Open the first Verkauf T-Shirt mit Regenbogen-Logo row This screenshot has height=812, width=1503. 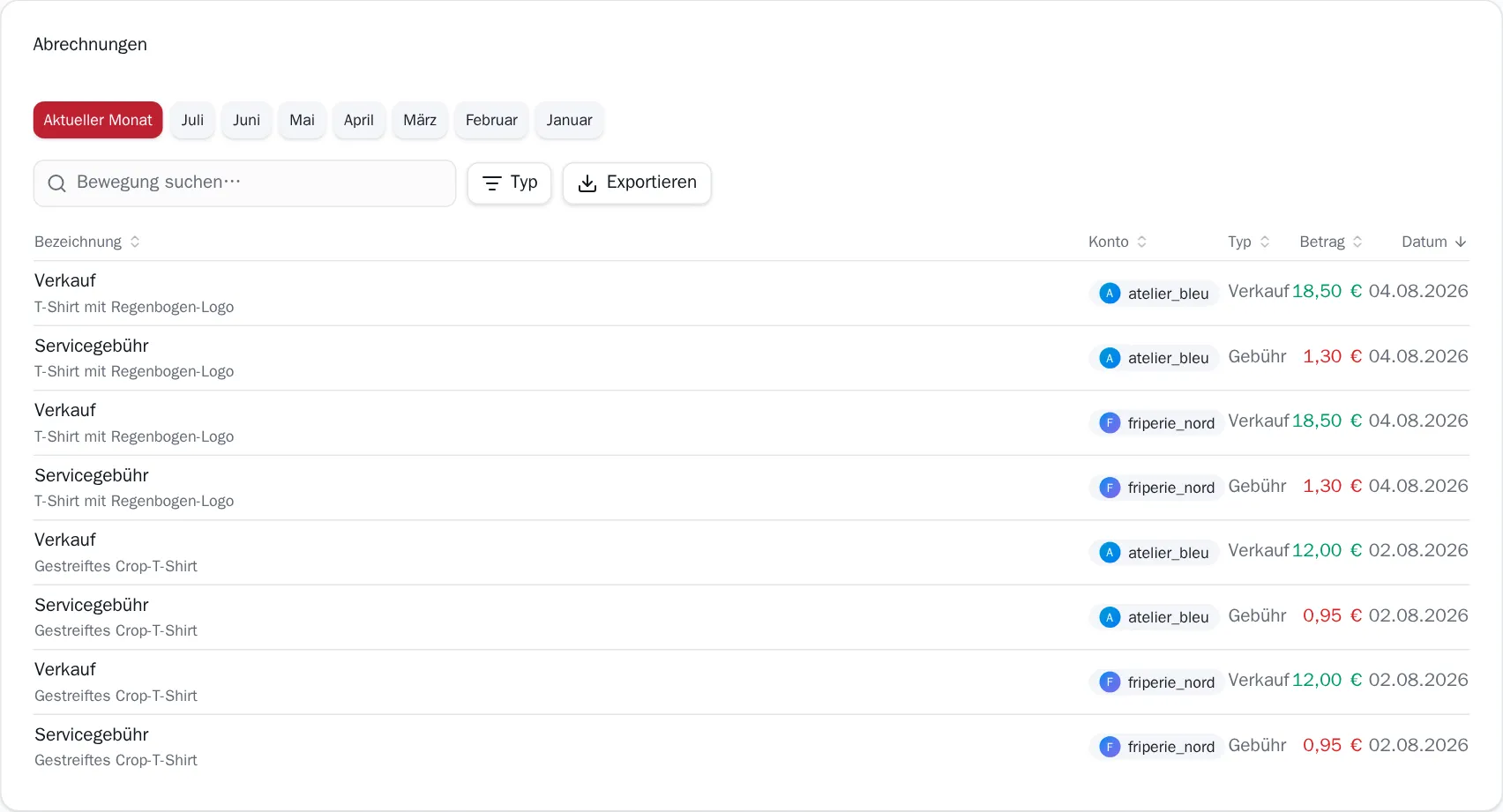[751, 294]
